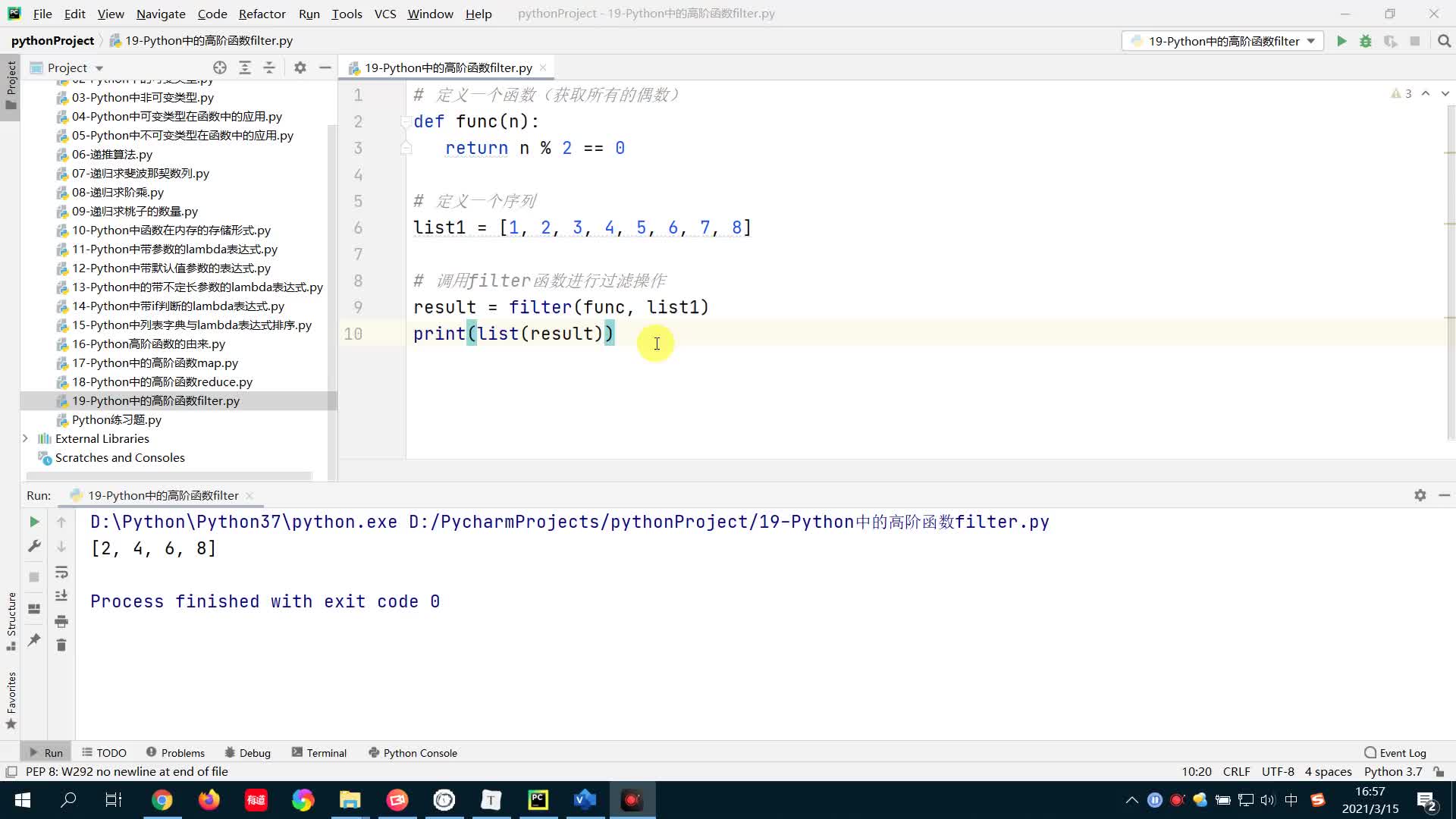1456x819 pixels.
Task: Run with coverage icon in toolbar
Action: click(x=1390, y=41)
